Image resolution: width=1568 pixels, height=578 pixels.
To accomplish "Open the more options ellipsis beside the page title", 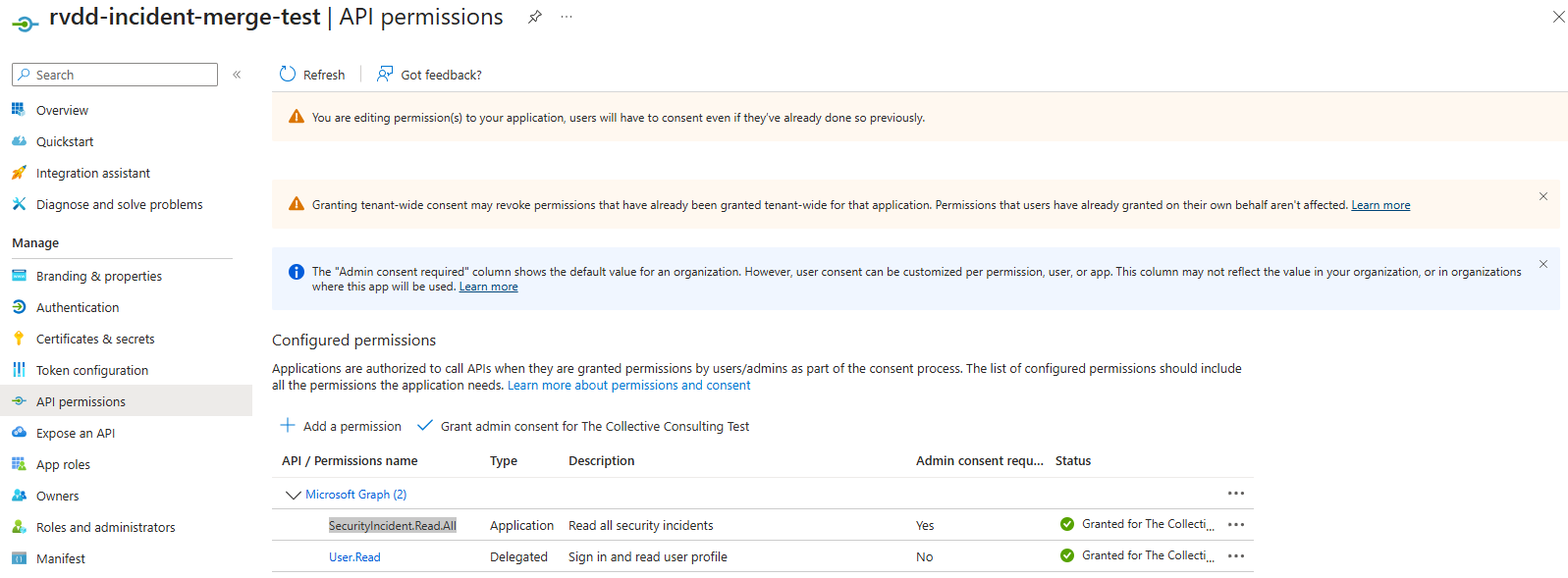I will coord(567,17).
